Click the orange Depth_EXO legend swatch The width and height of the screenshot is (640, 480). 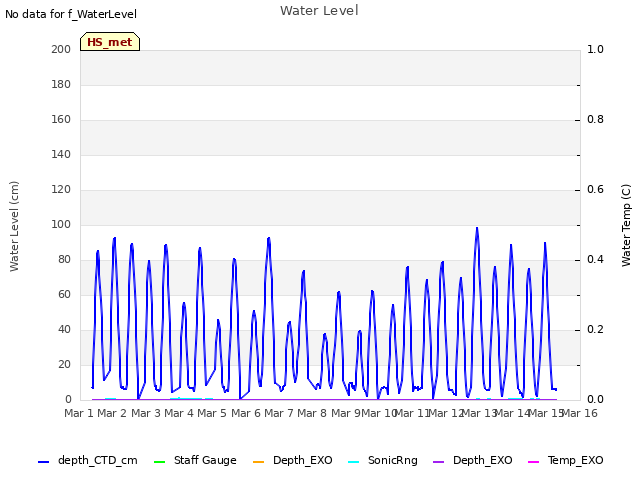click(258, 462)
